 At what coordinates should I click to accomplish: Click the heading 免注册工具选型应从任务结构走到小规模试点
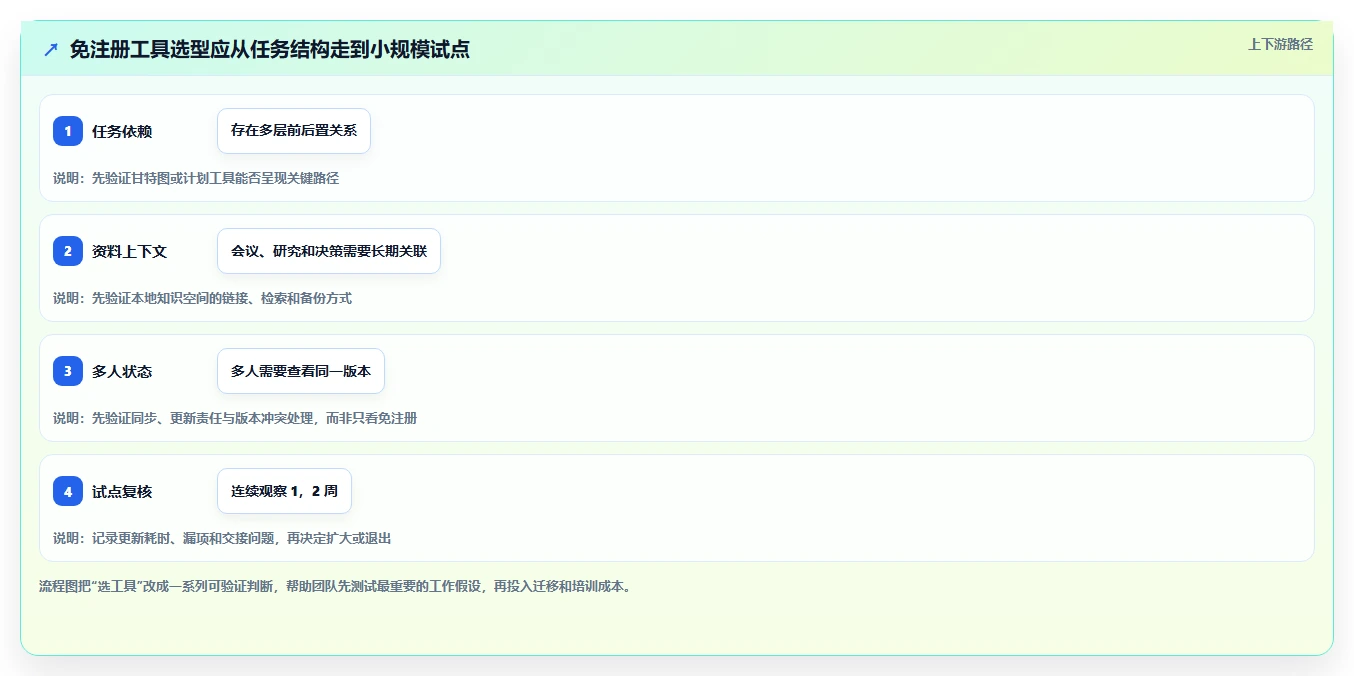[270, 49]
